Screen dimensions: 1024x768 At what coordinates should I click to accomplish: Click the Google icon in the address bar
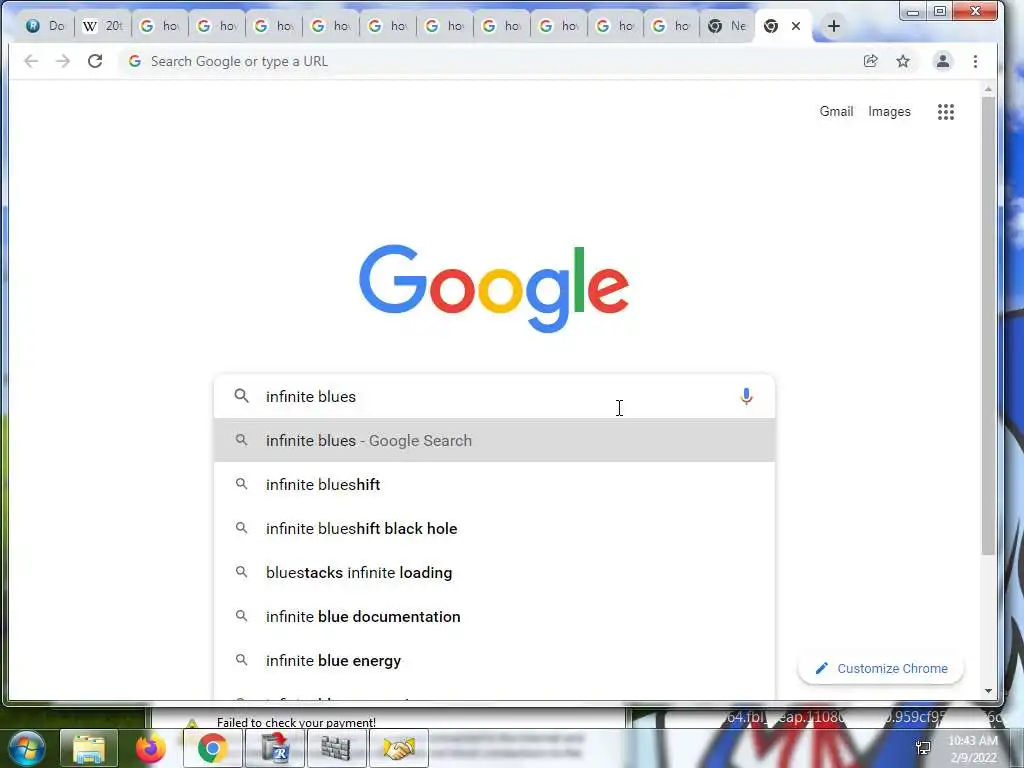[x=135, y=61]
